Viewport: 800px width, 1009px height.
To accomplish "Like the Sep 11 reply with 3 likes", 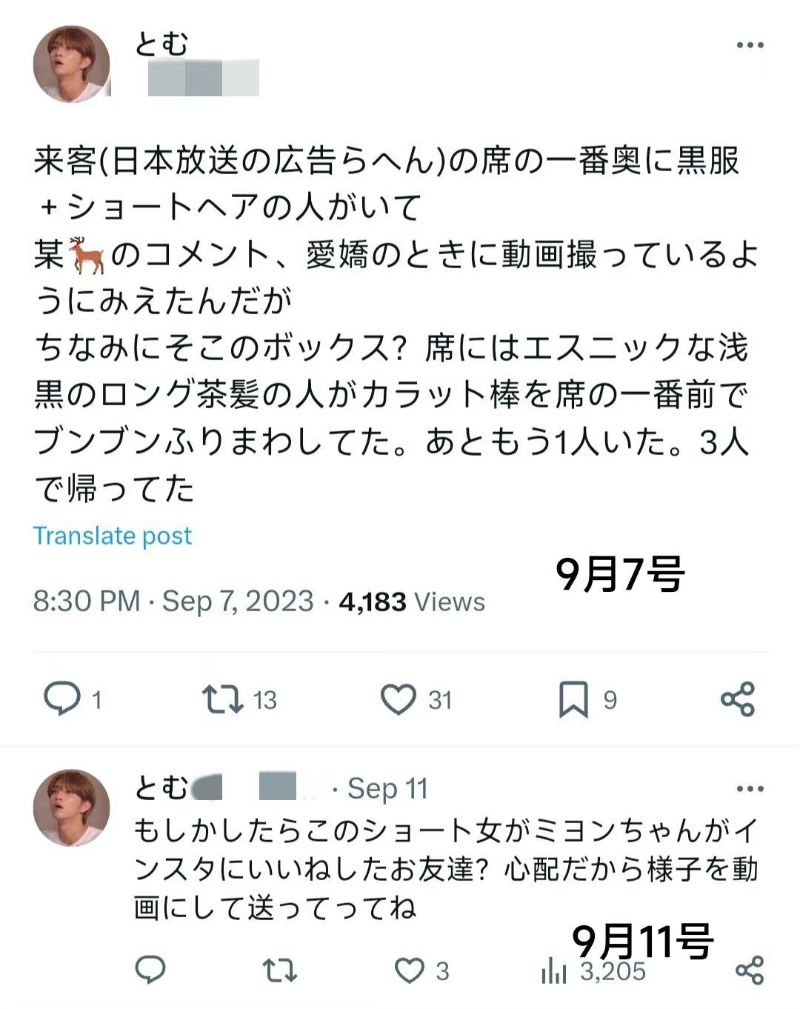I will (408, 969).
